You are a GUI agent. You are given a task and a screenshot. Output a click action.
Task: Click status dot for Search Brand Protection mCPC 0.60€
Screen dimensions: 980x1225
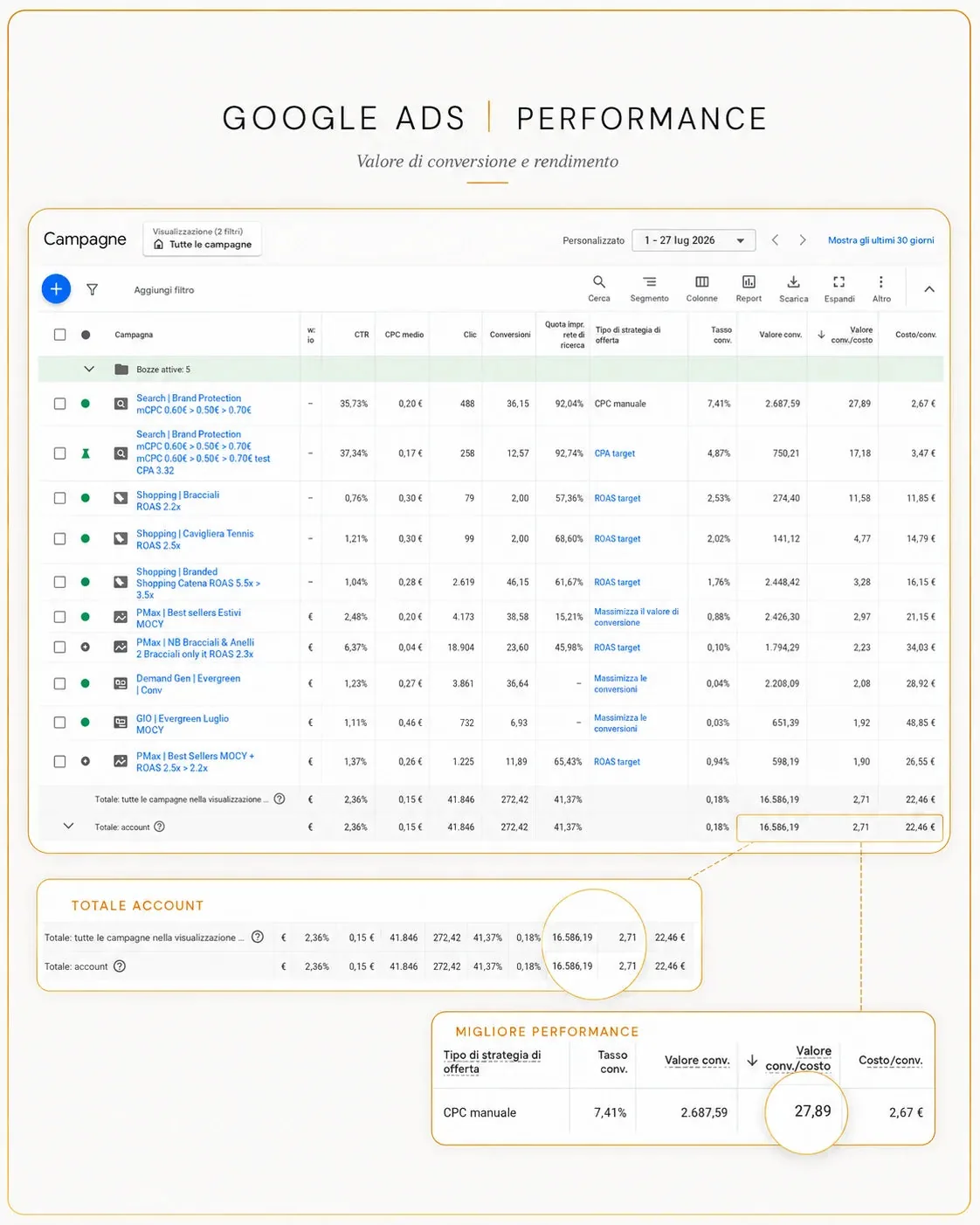86,404
